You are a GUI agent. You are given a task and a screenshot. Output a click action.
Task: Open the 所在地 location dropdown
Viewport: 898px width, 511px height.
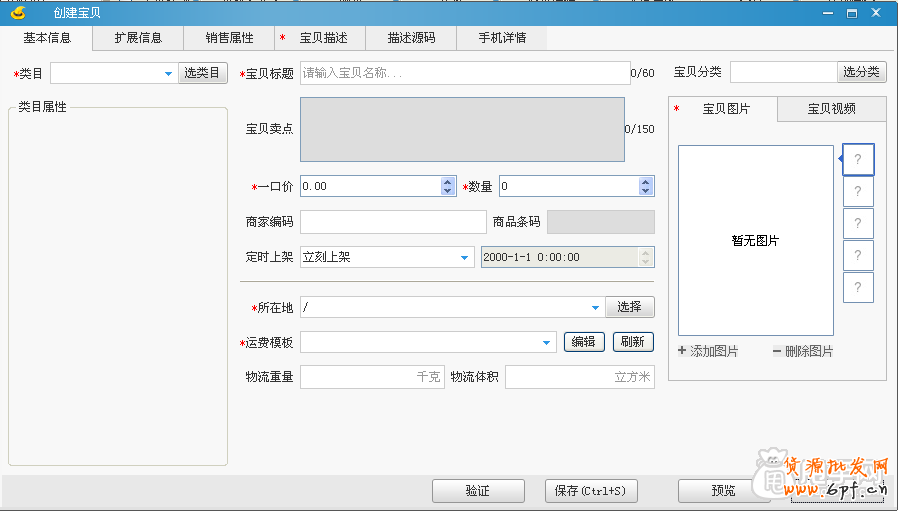[595, 307]
